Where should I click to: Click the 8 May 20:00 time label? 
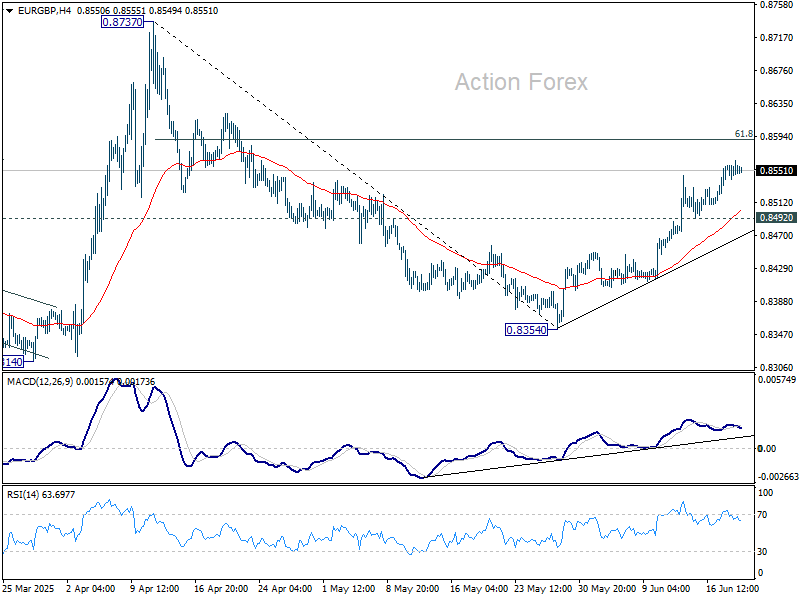coord(412,589)
